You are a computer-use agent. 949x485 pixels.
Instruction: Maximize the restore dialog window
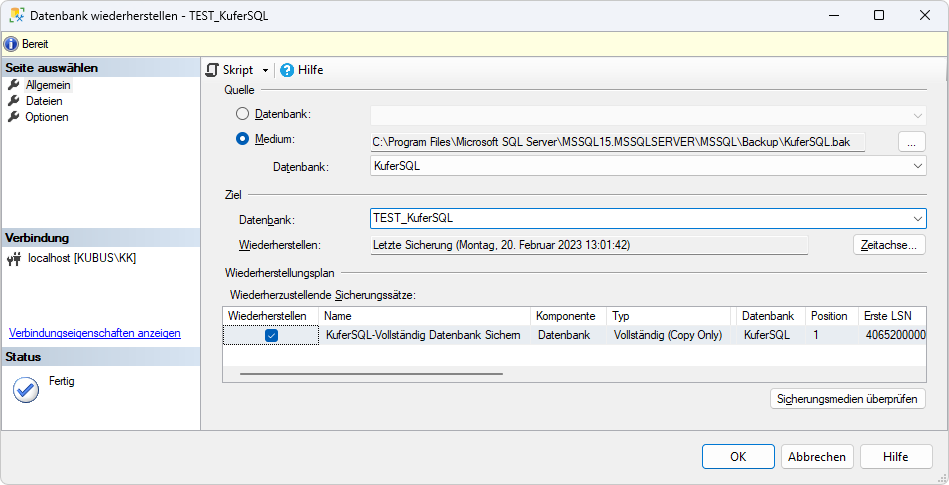click(x=879, y=16)
